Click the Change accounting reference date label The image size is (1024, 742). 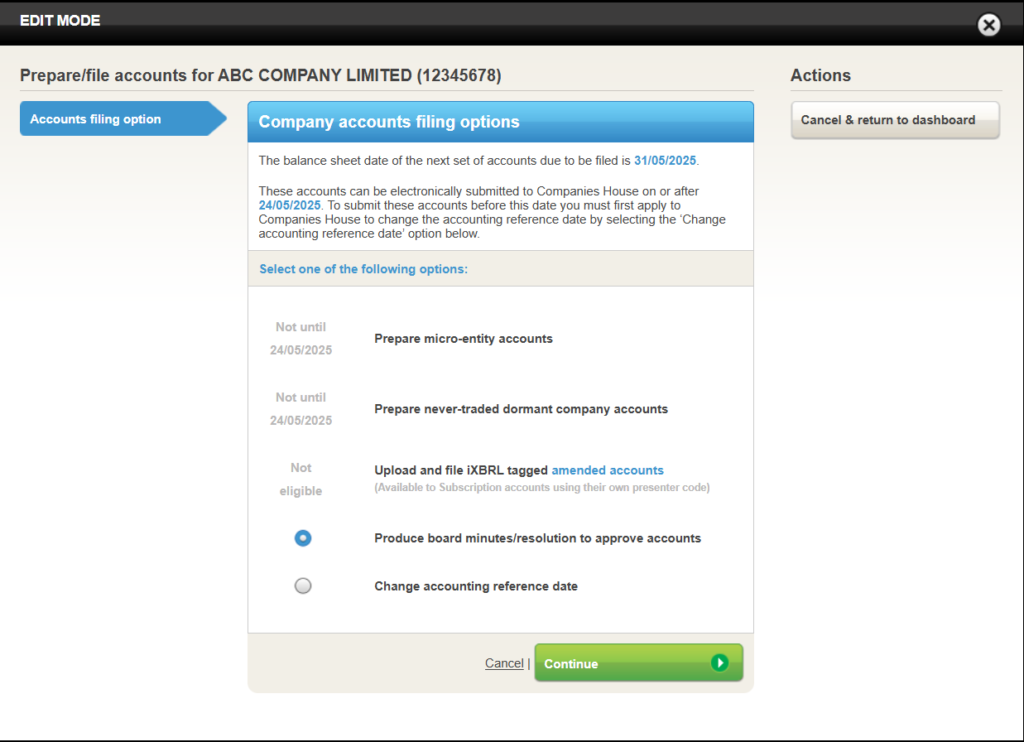point(476,586)
